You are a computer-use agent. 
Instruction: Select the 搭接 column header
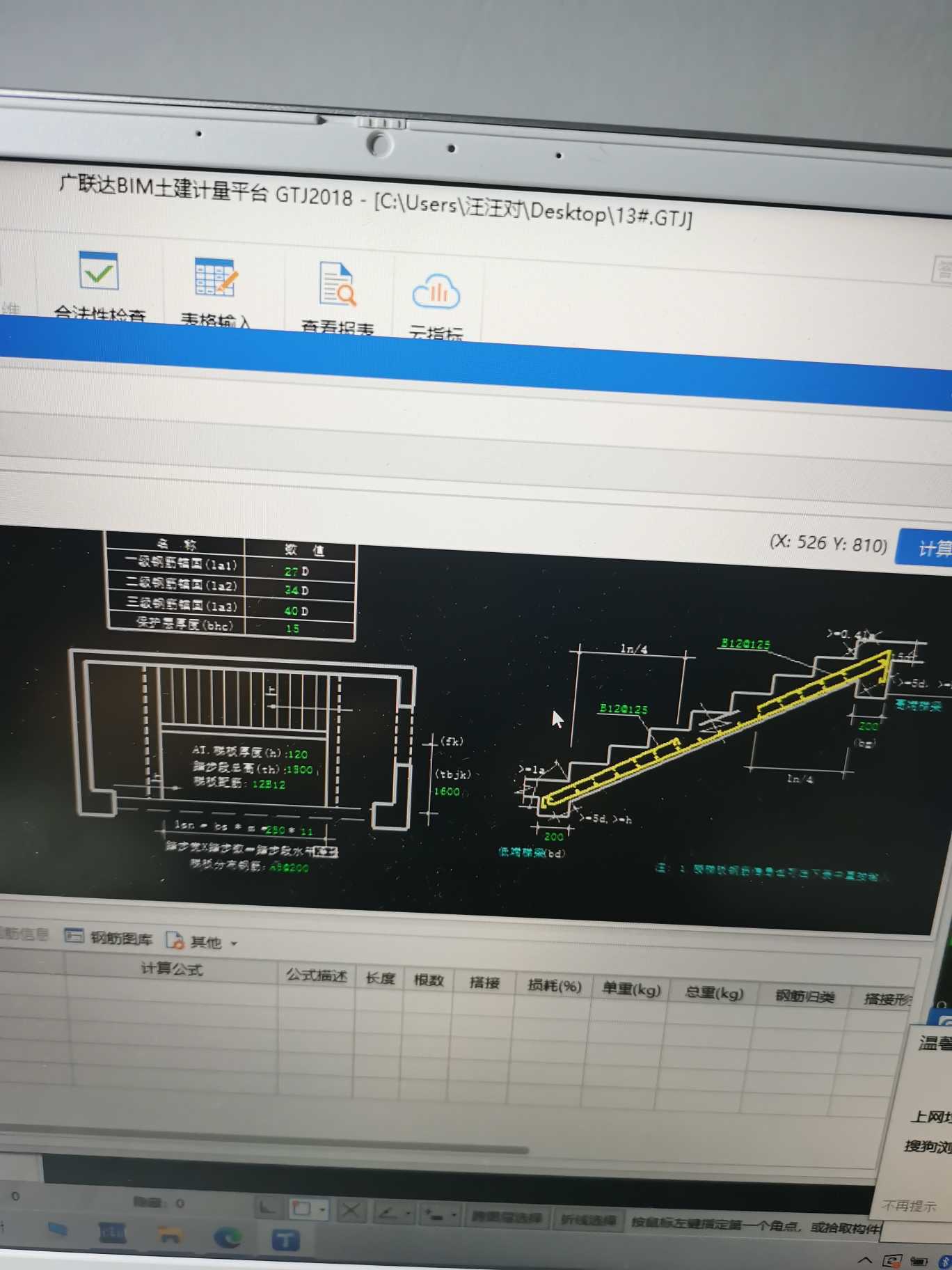coord(484,982)
